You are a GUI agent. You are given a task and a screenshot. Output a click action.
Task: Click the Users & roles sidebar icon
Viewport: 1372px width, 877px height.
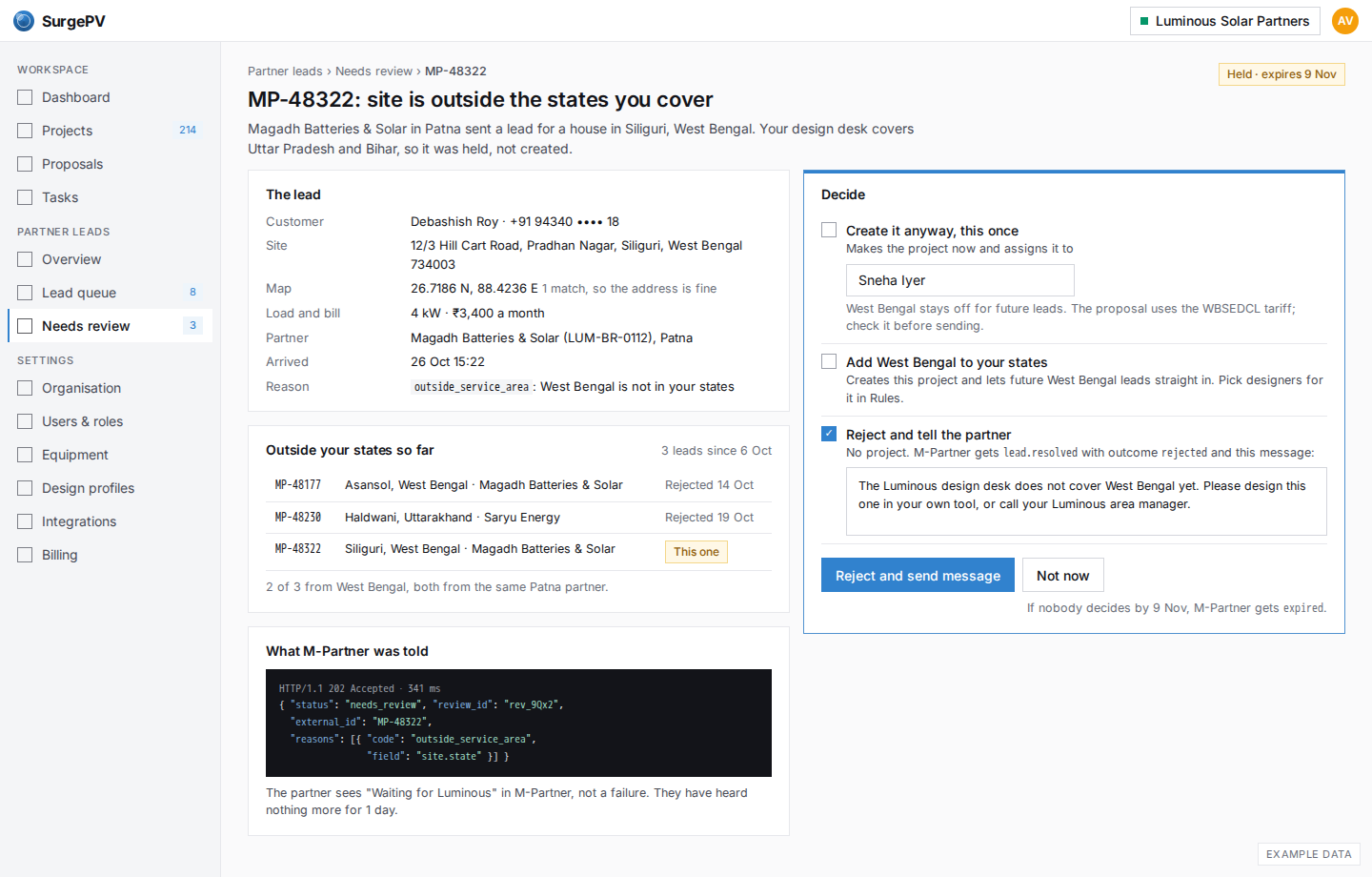click(25, 421)
